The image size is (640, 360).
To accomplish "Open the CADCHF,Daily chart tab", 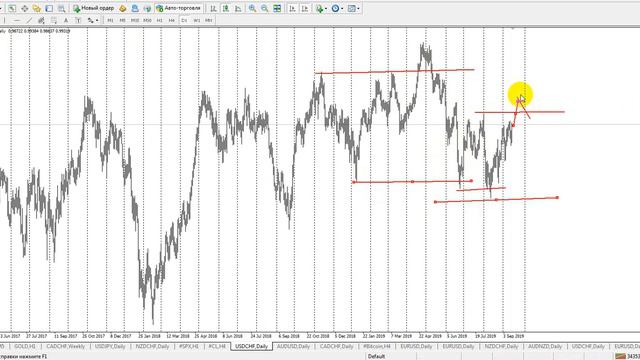I will click(x=336, y=346).
